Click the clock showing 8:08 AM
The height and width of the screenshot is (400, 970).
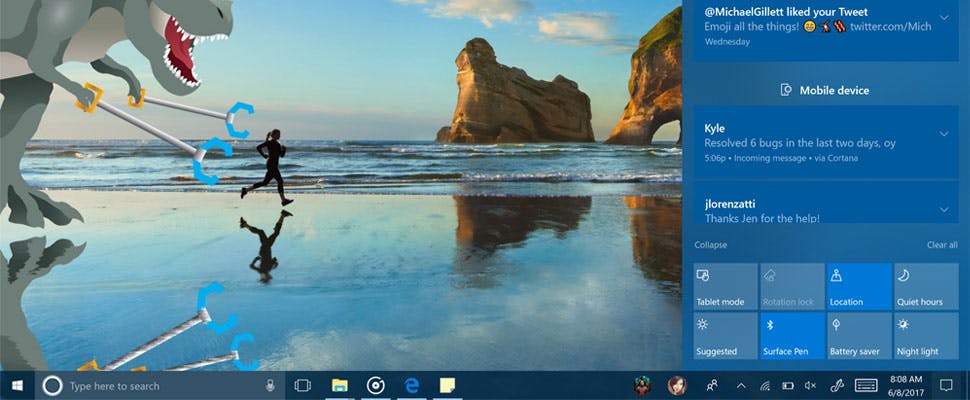point(906,386)
